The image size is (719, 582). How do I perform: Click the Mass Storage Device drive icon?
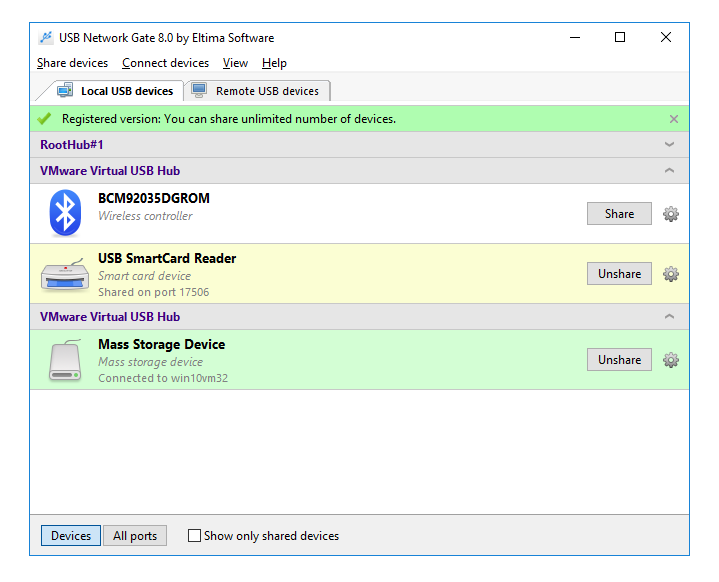[65, 360]
